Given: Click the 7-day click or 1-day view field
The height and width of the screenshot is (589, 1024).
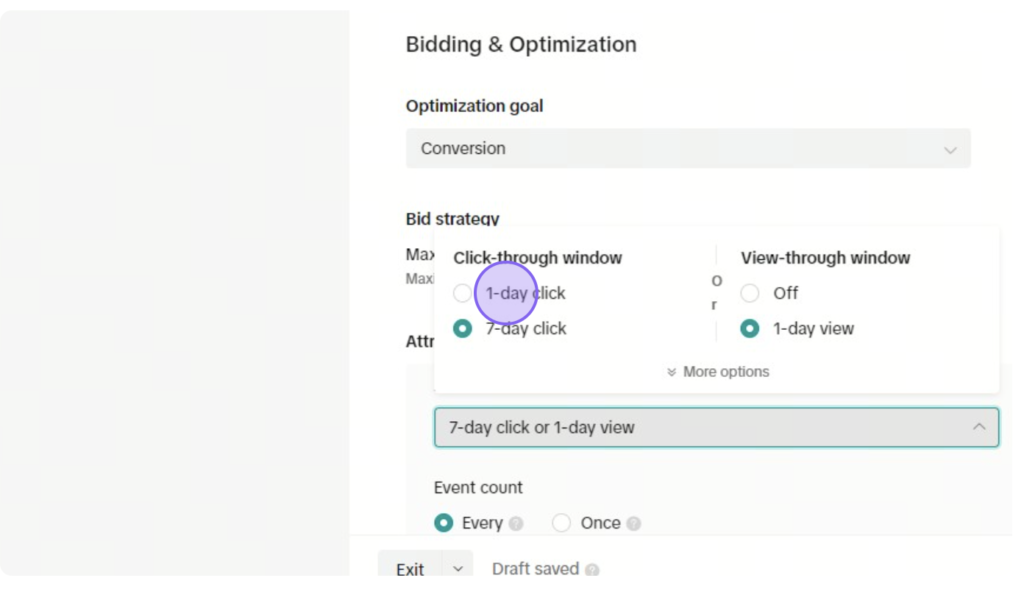Looking at the screenshot, I should point(716,427).
